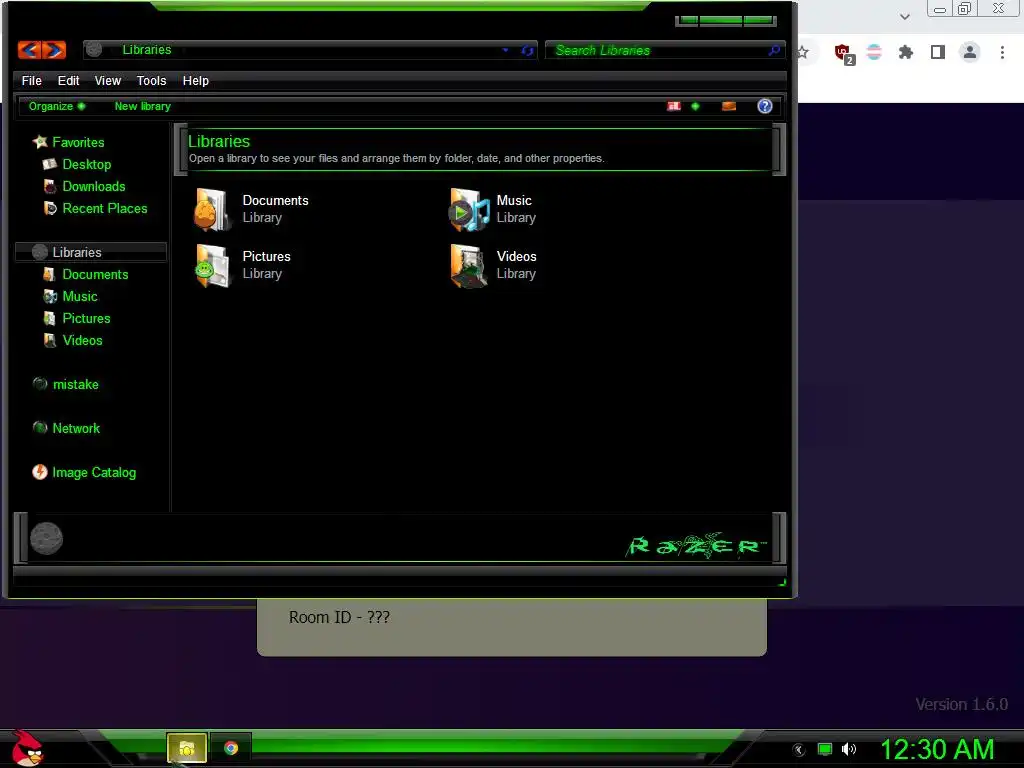The image size is (1024, 768).
Task: Click the striped flag extension icon in Chrome
Action: click(x=874, y=52)
